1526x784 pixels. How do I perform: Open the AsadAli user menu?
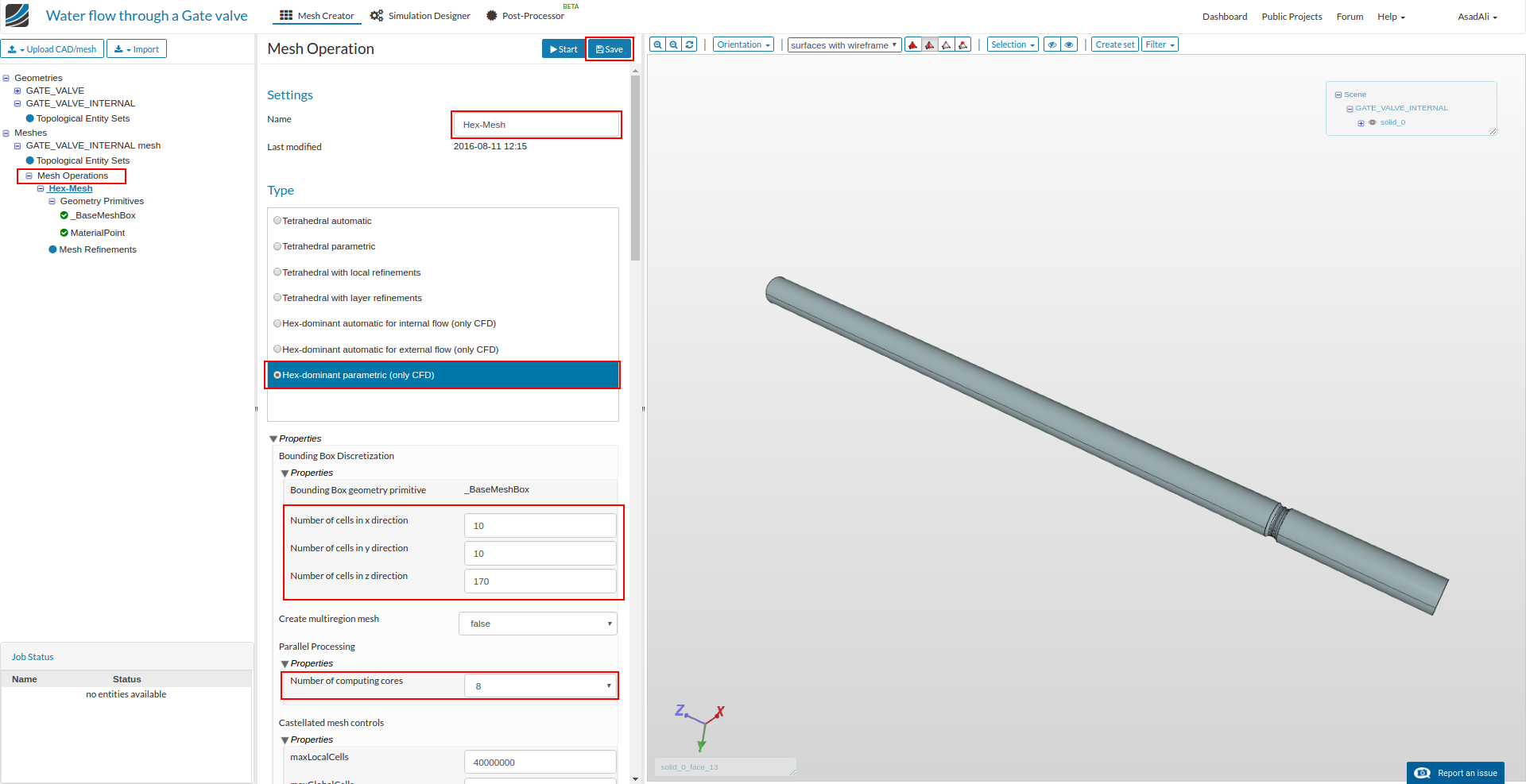pos(1477,17)
